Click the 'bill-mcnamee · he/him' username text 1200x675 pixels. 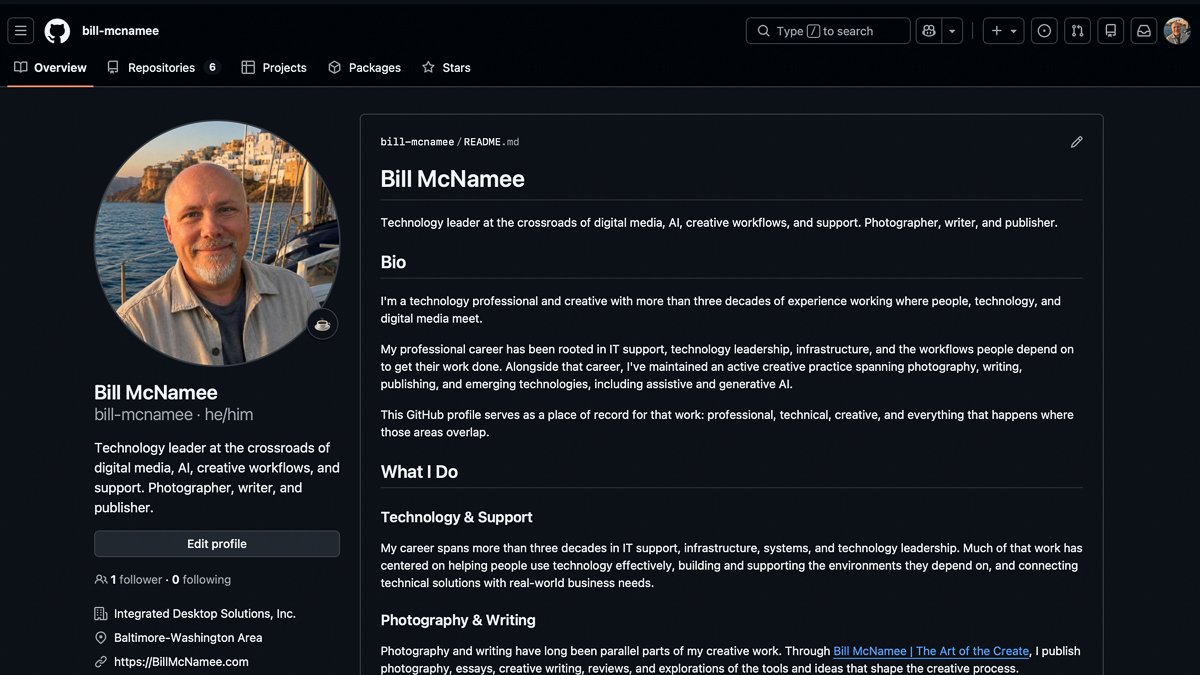click(174, 415)
